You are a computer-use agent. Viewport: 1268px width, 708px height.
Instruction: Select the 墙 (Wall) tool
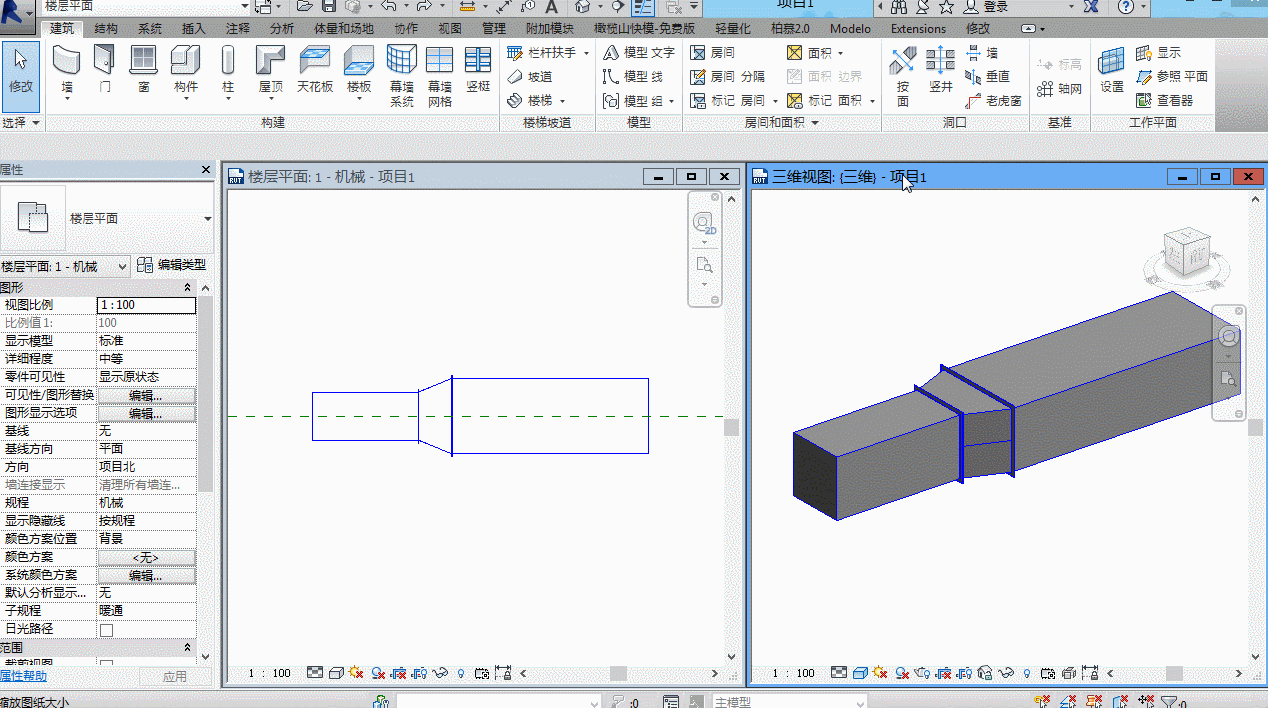point(67,70)
